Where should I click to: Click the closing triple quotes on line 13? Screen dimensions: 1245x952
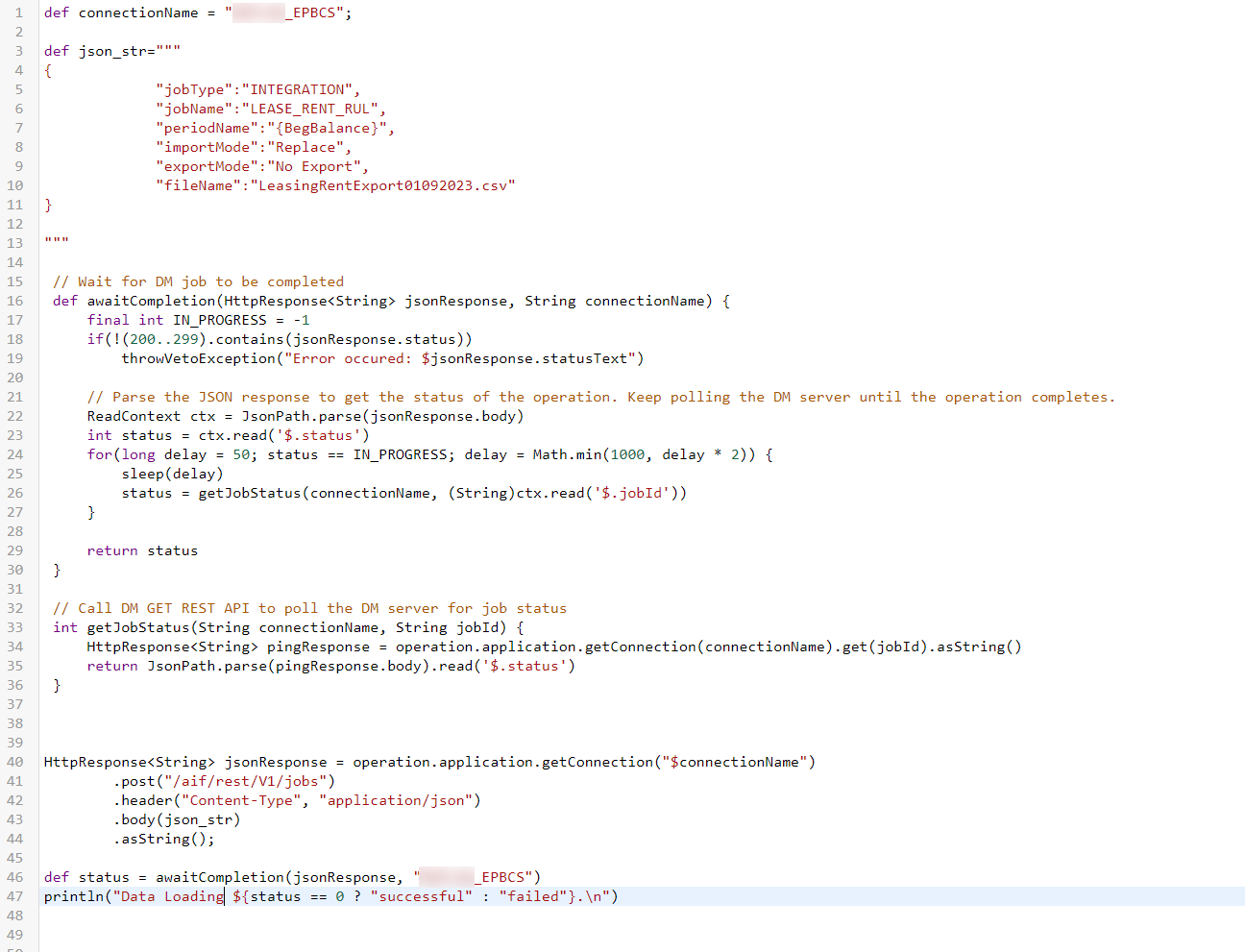point(57,241)
